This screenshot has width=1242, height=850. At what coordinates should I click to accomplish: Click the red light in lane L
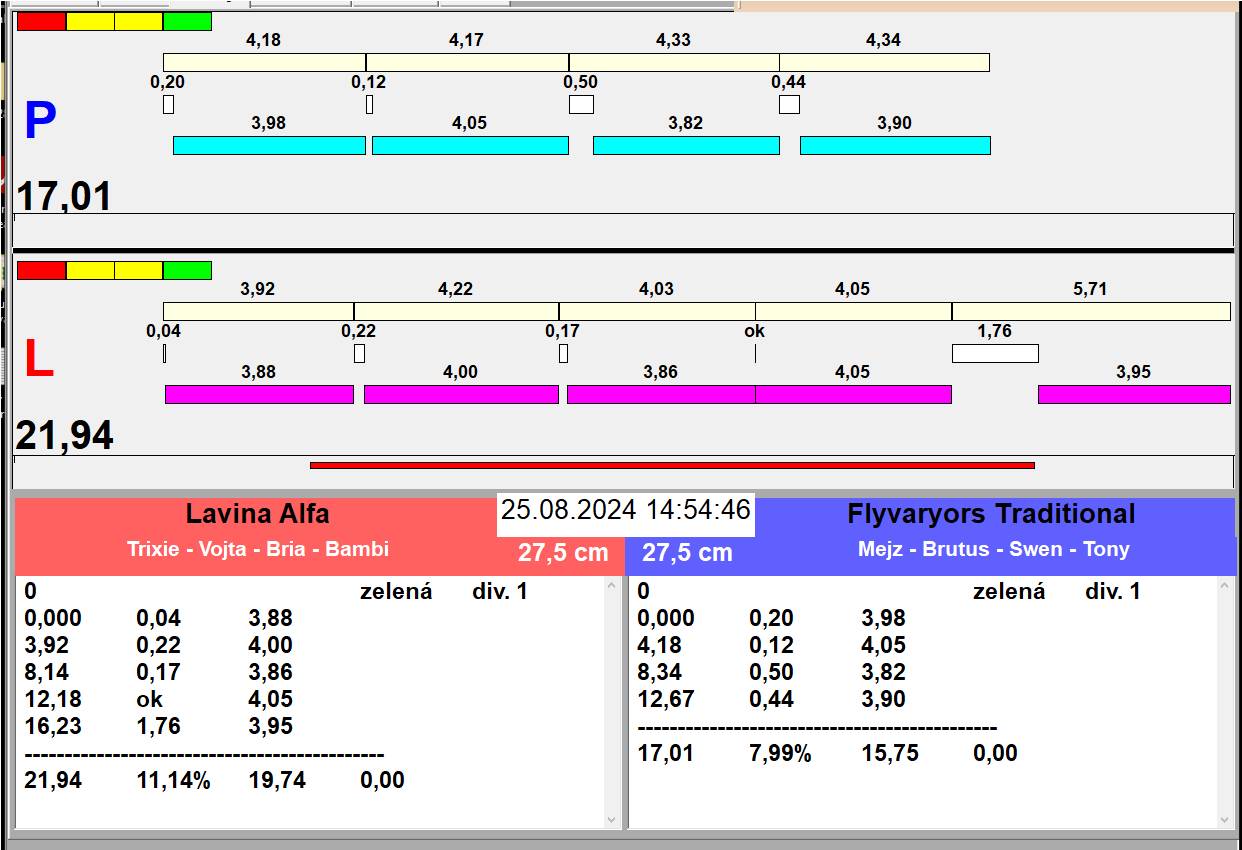[41, 270]
